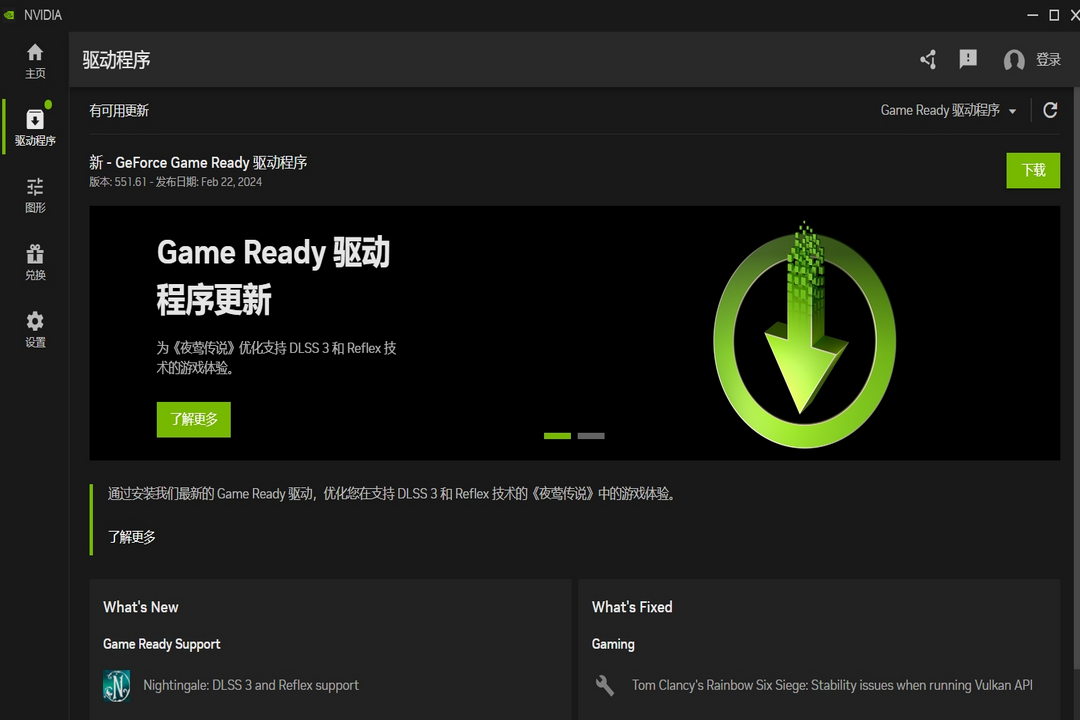Select the 驱动程序 drivers sidebar icon

35,125
